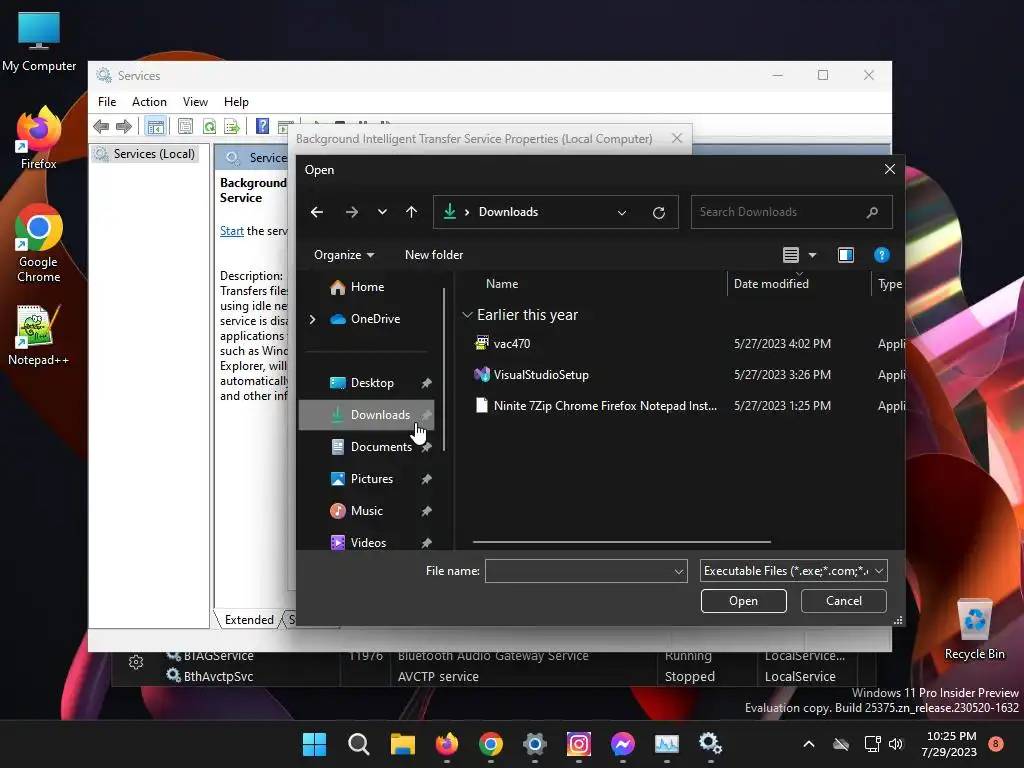Show hidden system tray icons chevron
Screen dimensions: 1024x768
pos(808,744)
